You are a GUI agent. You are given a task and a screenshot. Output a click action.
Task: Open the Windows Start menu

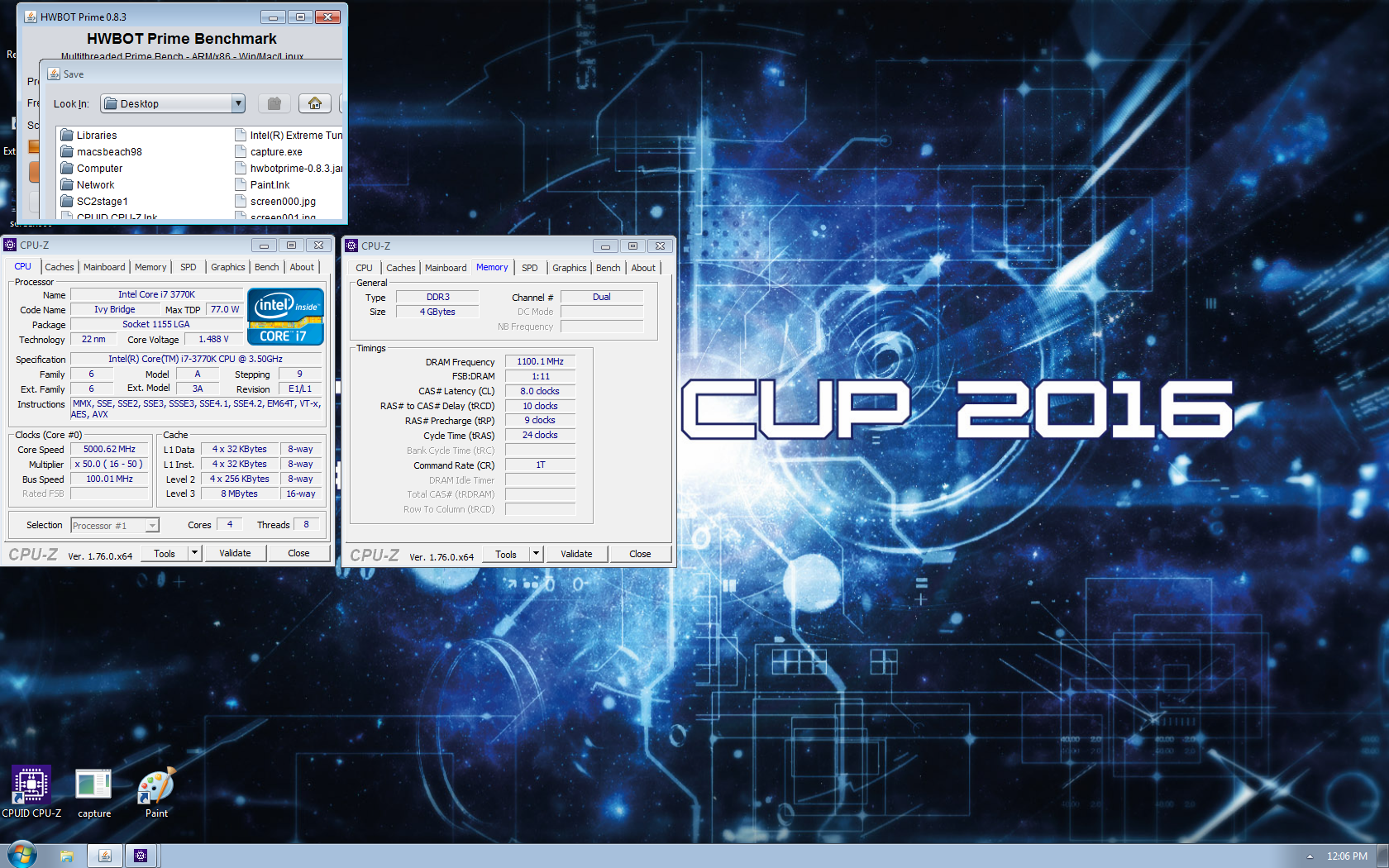click(22, 855)
